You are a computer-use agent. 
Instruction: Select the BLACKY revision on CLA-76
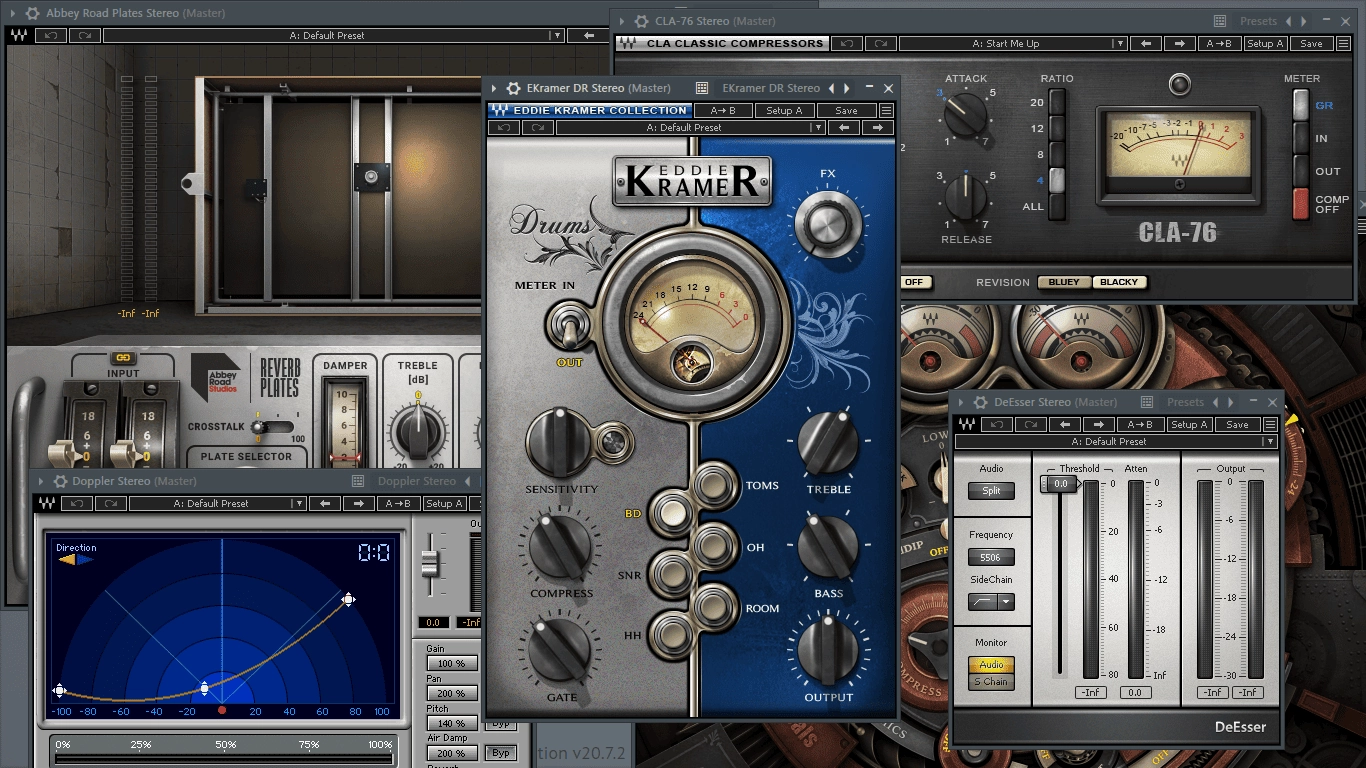1119,282
